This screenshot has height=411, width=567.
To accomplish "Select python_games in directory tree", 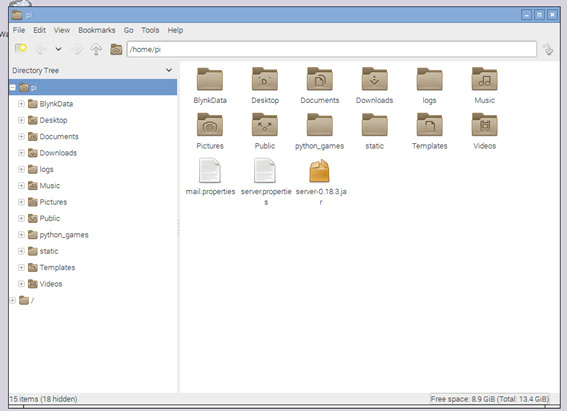I will tap(64, 235).
